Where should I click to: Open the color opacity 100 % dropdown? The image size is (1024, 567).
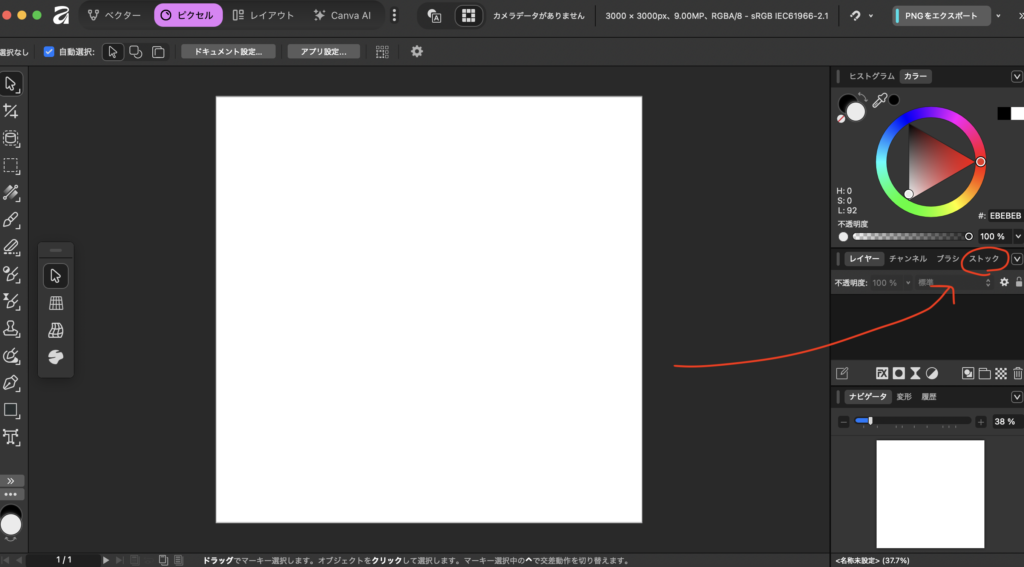click(x=1017, y=236)
